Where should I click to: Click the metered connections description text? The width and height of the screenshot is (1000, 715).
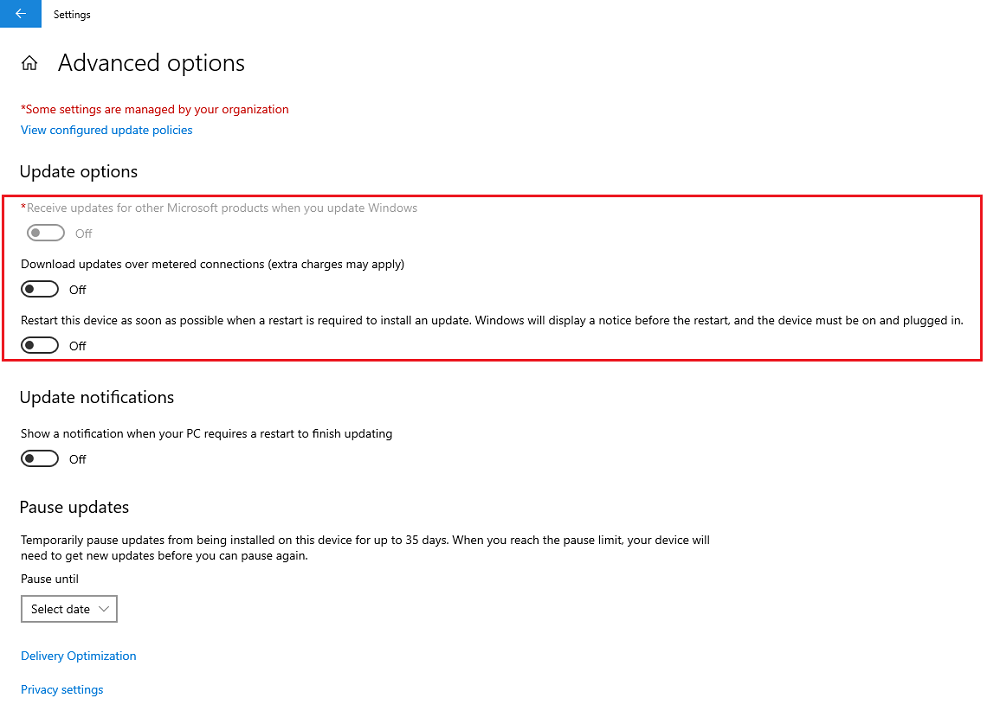tap(212, 264)
